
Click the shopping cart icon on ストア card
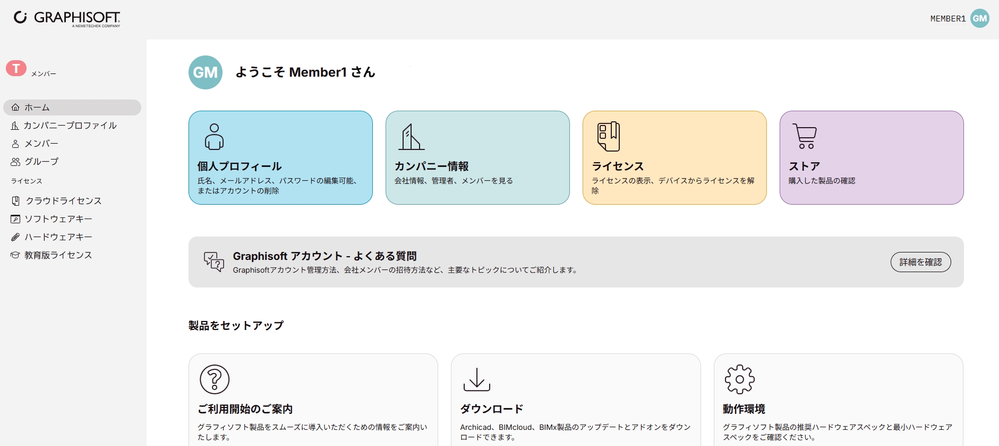click(804, 136)
